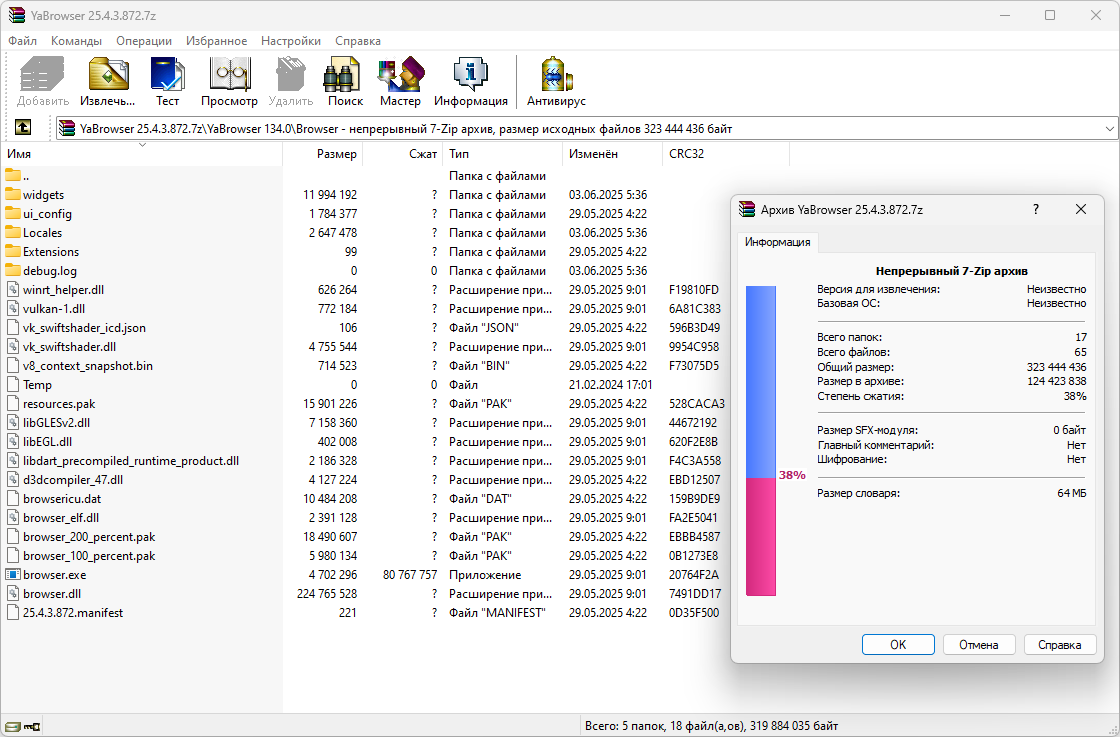Click the Extract To toolbar icon
The width and height of the screenshot is (1120, 737).
click(107, 81)
